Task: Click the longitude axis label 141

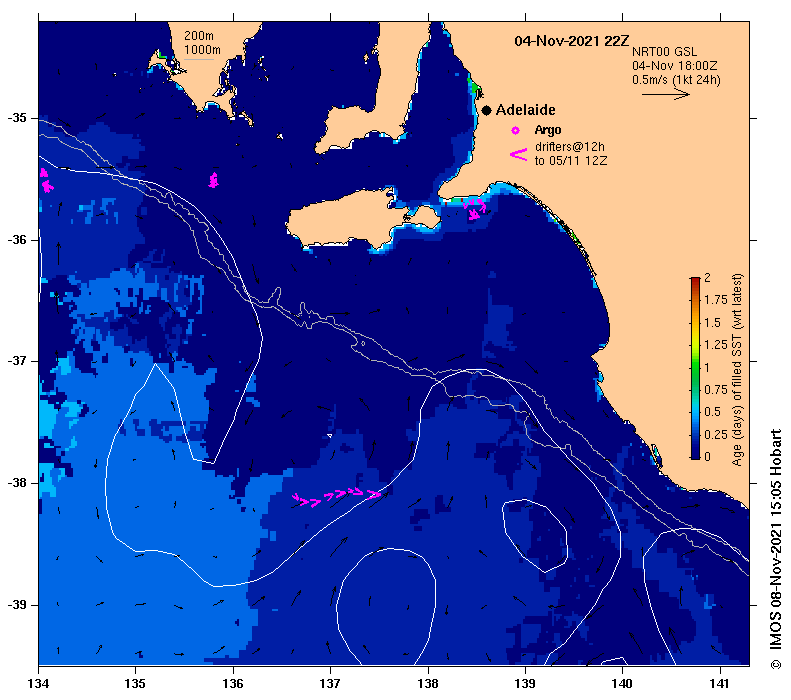Action: [719, 684]
